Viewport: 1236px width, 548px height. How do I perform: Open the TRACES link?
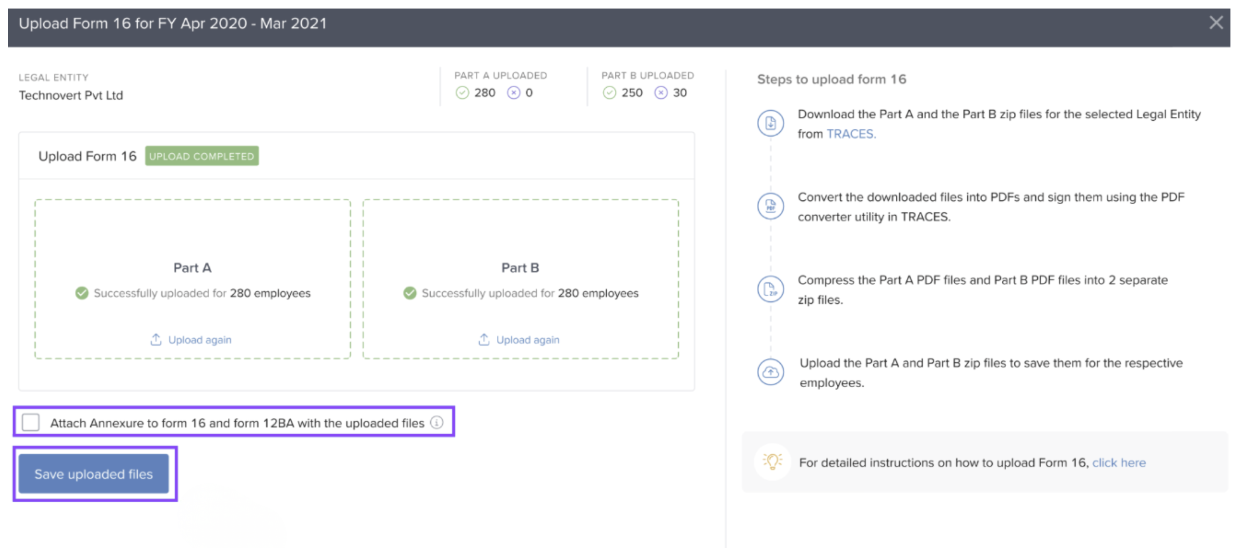tap(850, 134)
